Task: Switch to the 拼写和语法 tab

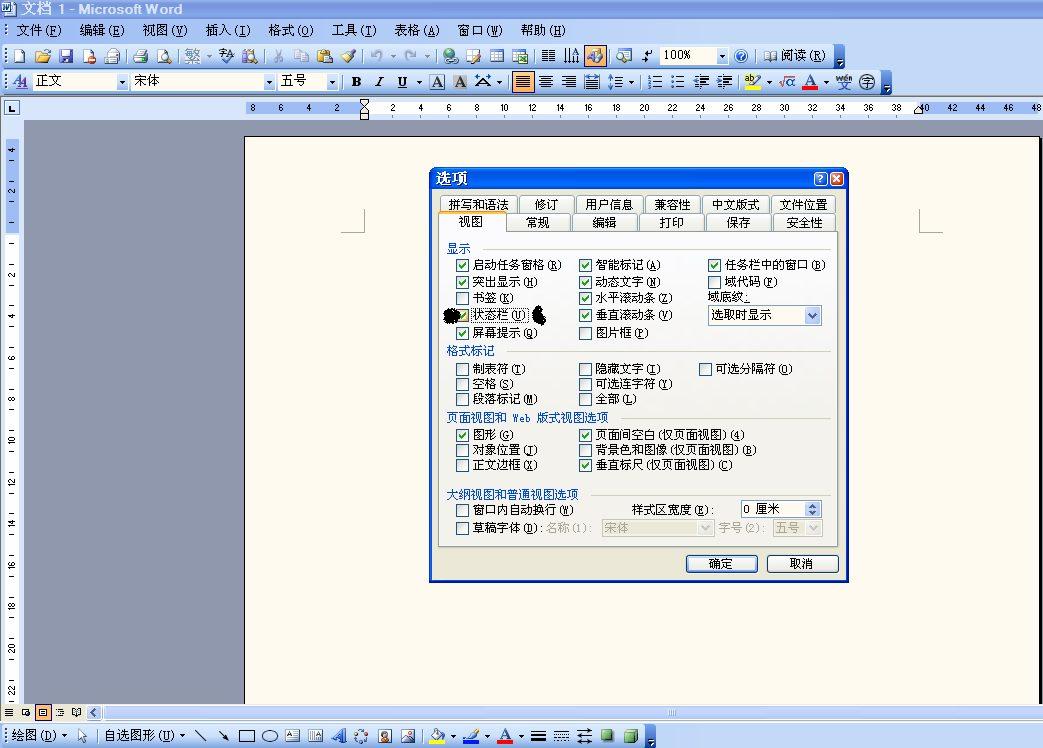Action: (x=478, y=205)
